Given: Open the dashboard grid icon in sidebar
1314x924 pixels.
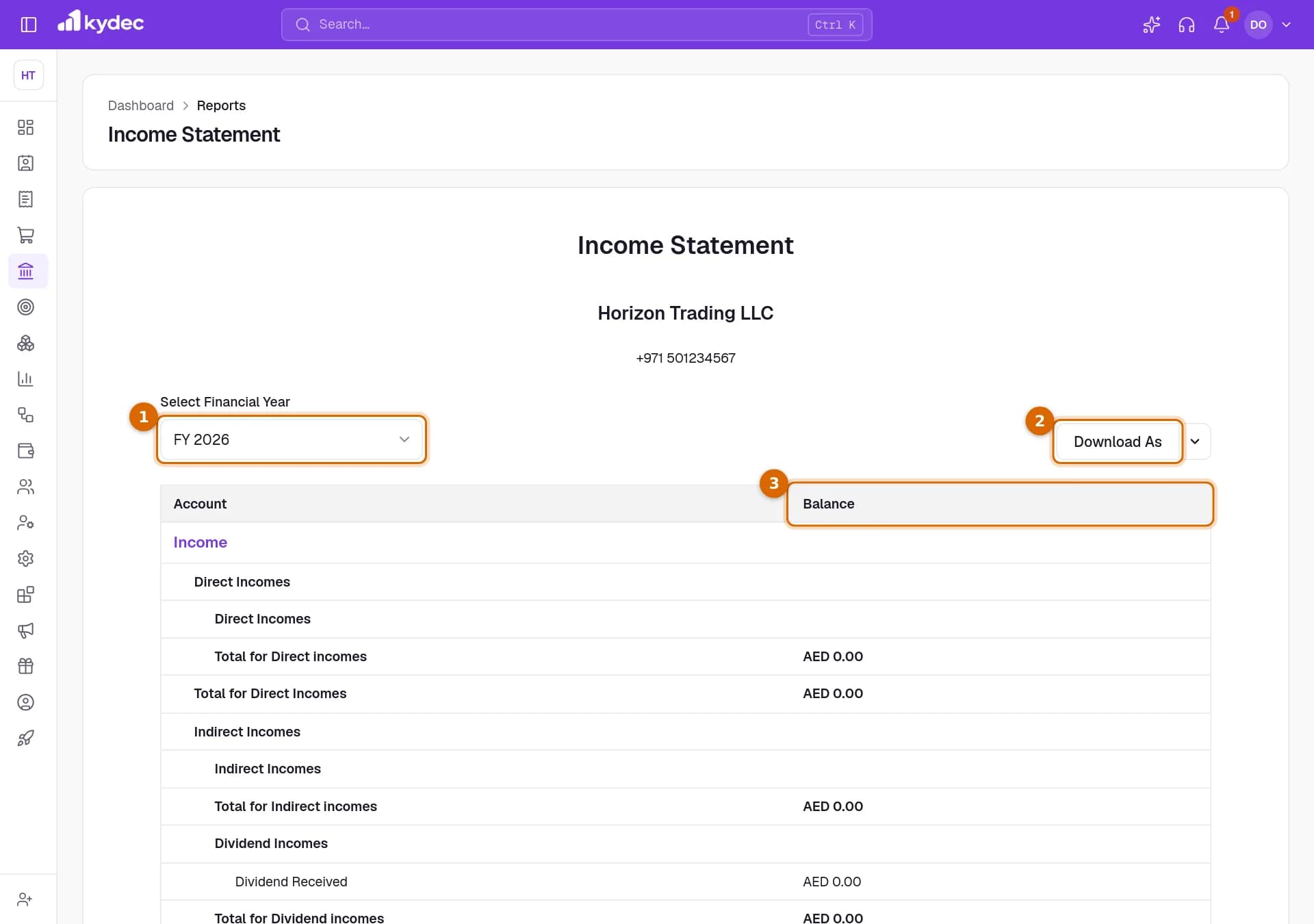Looking at the screenshot, I should click(x=25, y=127).
